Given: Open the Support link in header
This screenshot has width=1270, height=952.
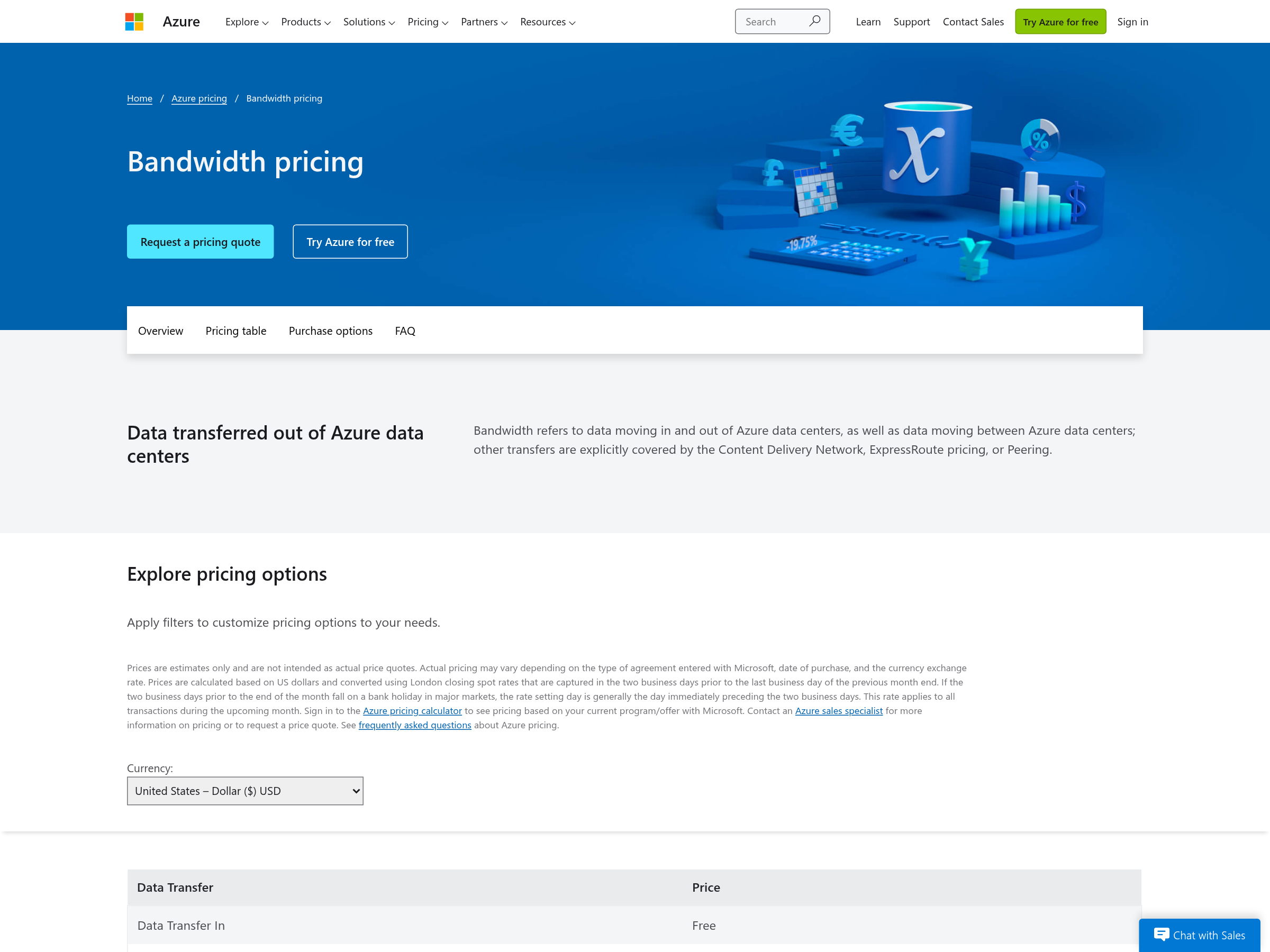Looking at the screenshot, I should (x=911, y=22).
